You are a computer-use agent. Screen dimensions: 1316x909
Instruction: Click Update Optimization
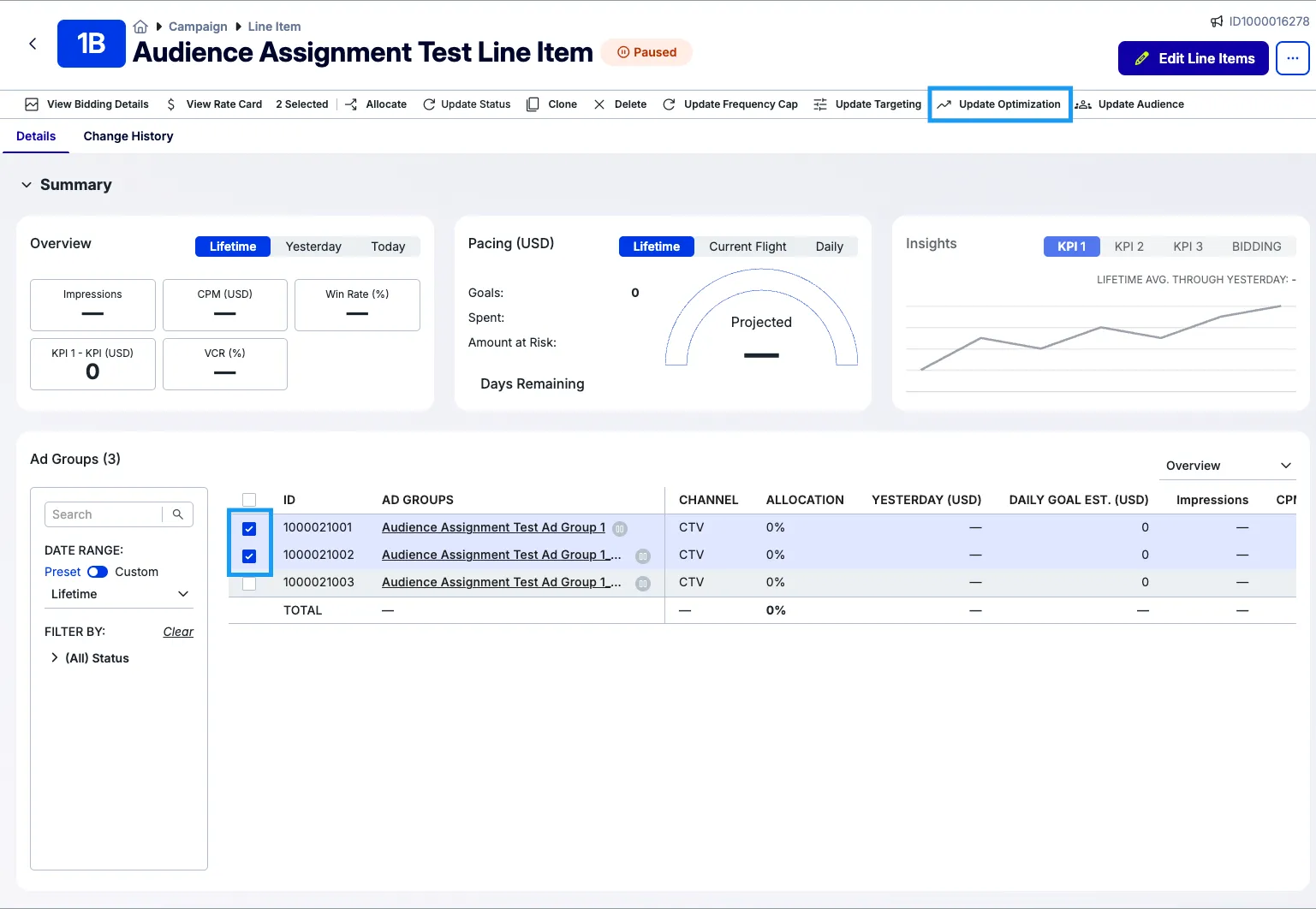coord(999,104)
